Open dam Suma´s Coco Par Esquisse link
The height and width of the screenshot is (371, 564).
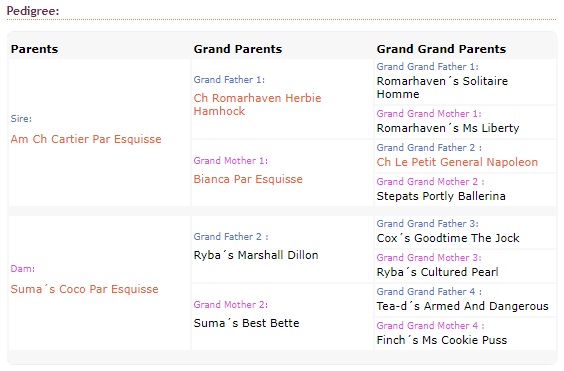point(85,289)
